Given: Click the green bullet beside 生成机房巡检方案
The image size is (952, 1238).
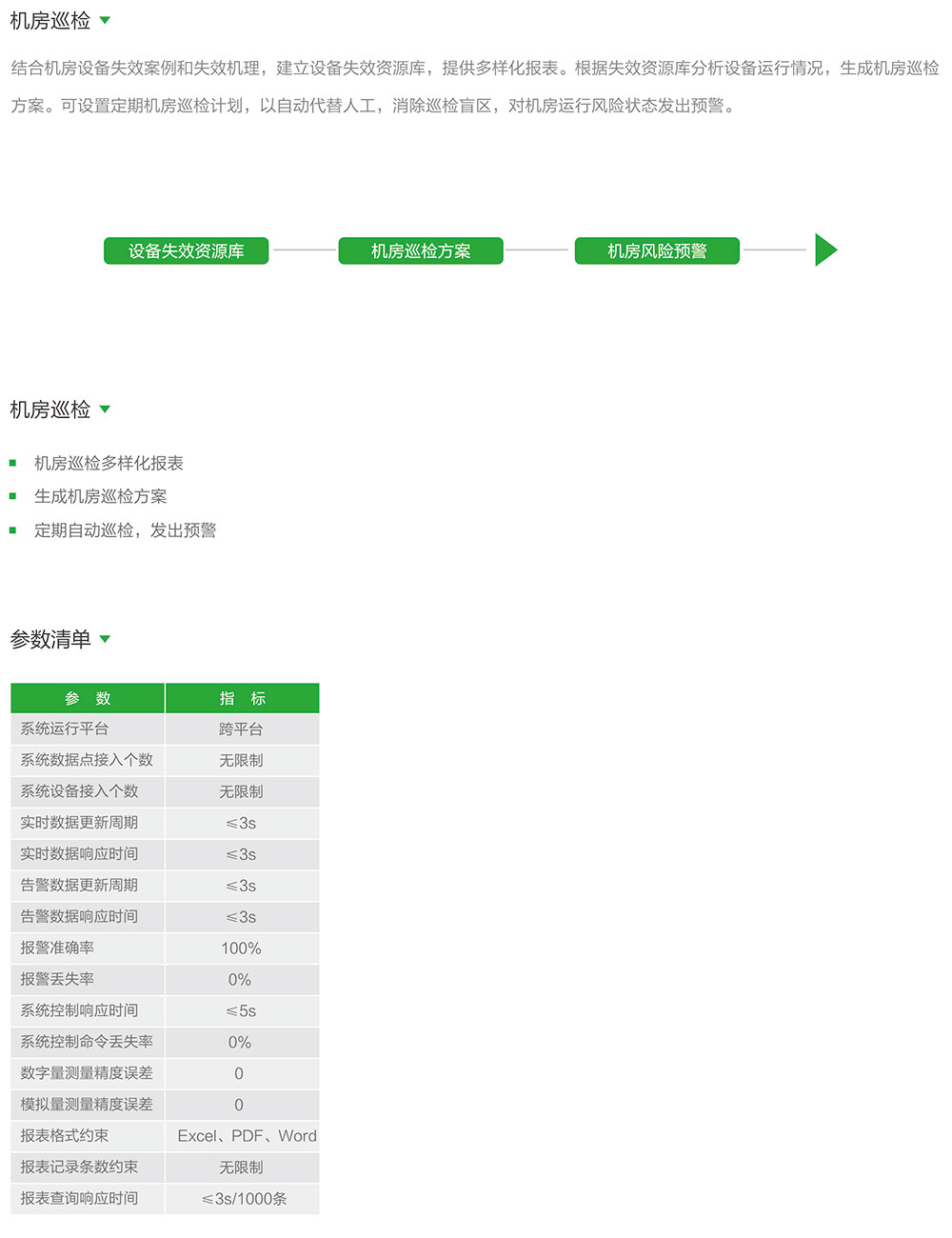Looking at the screenshot, I should 13,497.
